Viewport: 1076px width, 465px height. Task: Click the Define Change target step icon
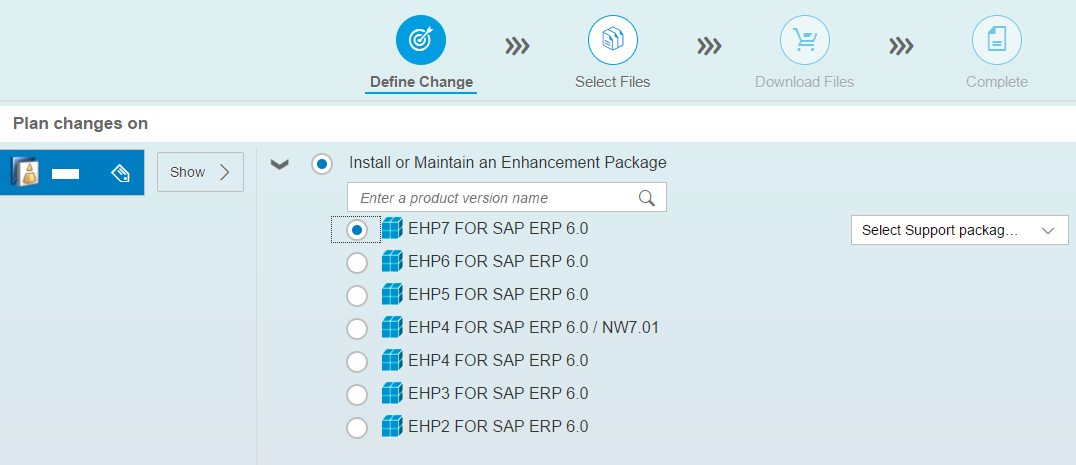click(x=421, y=40)
